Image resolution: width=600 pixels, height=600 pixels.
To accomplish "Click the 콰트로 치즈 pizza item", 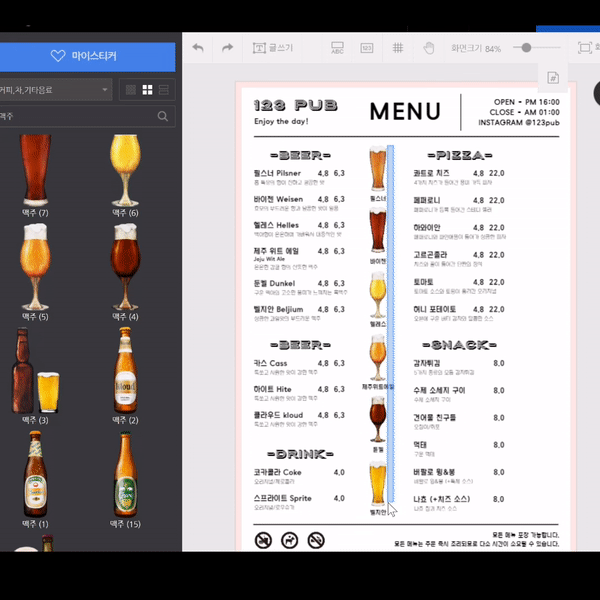I will click(x=432, y=173).
